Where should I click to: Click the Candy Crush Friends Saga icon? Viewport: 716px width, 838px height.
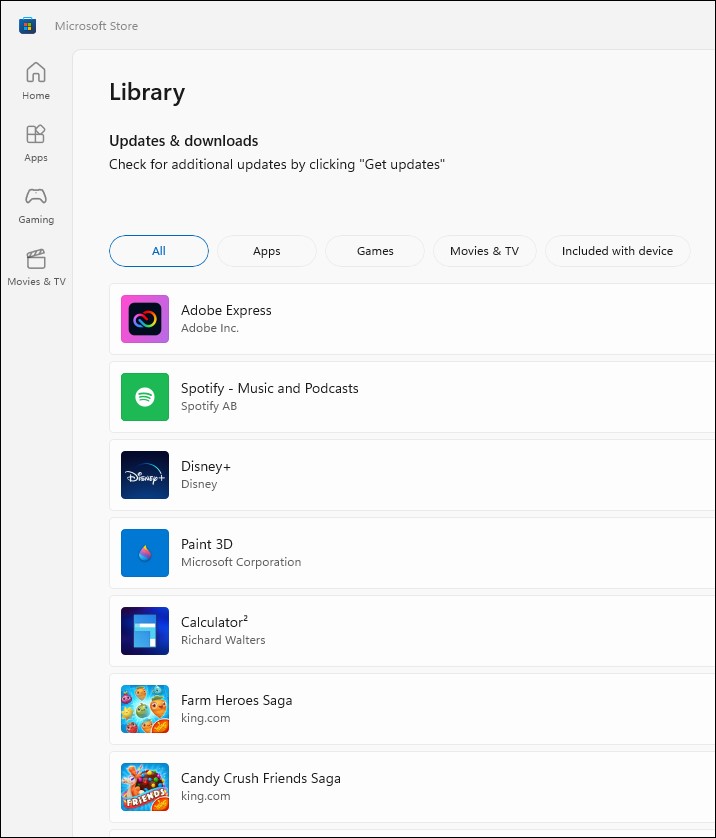[145, 787]
